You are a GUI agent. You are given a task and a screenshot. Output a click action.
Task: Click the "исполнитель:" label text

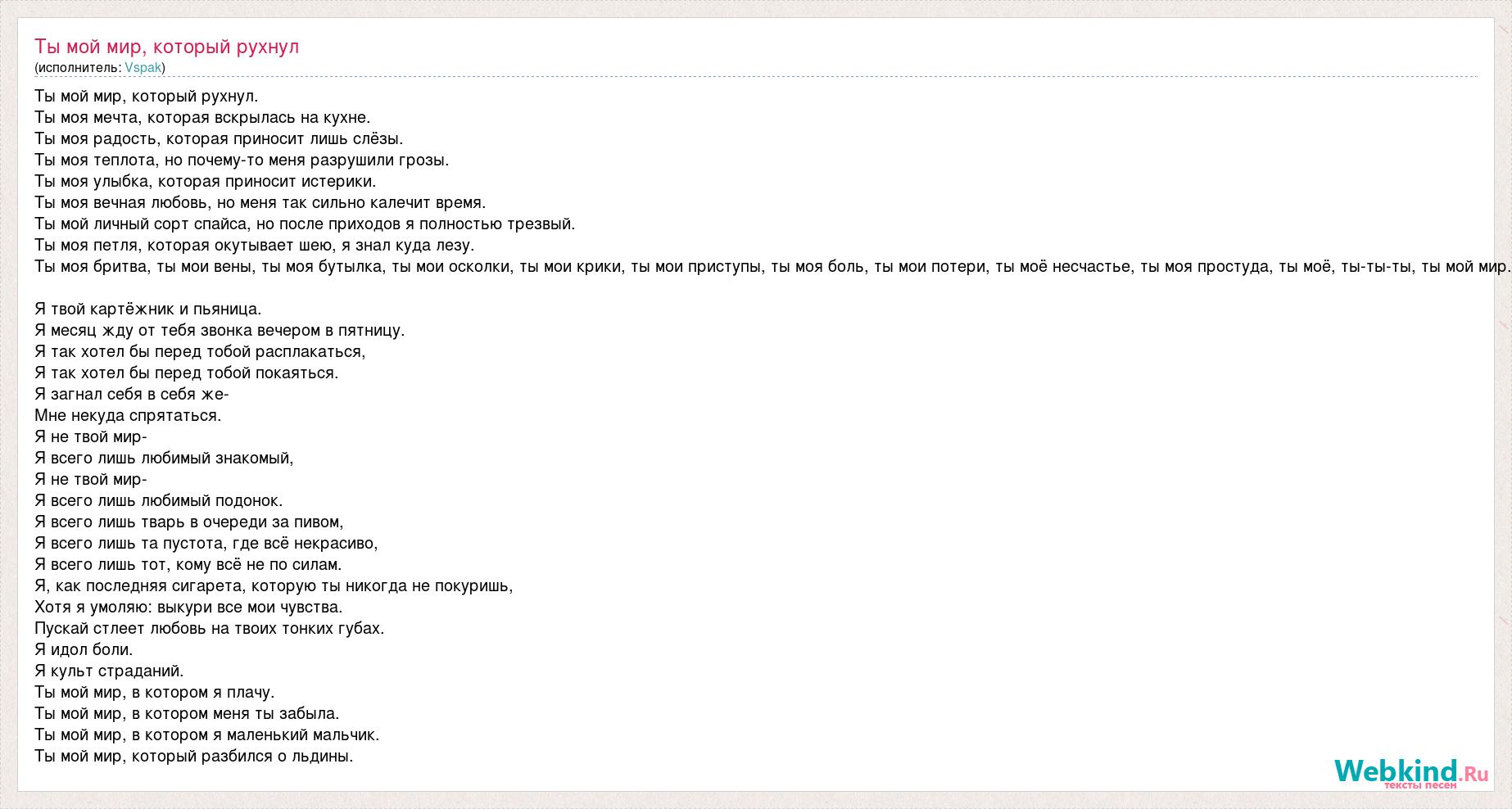pos(79,68)
